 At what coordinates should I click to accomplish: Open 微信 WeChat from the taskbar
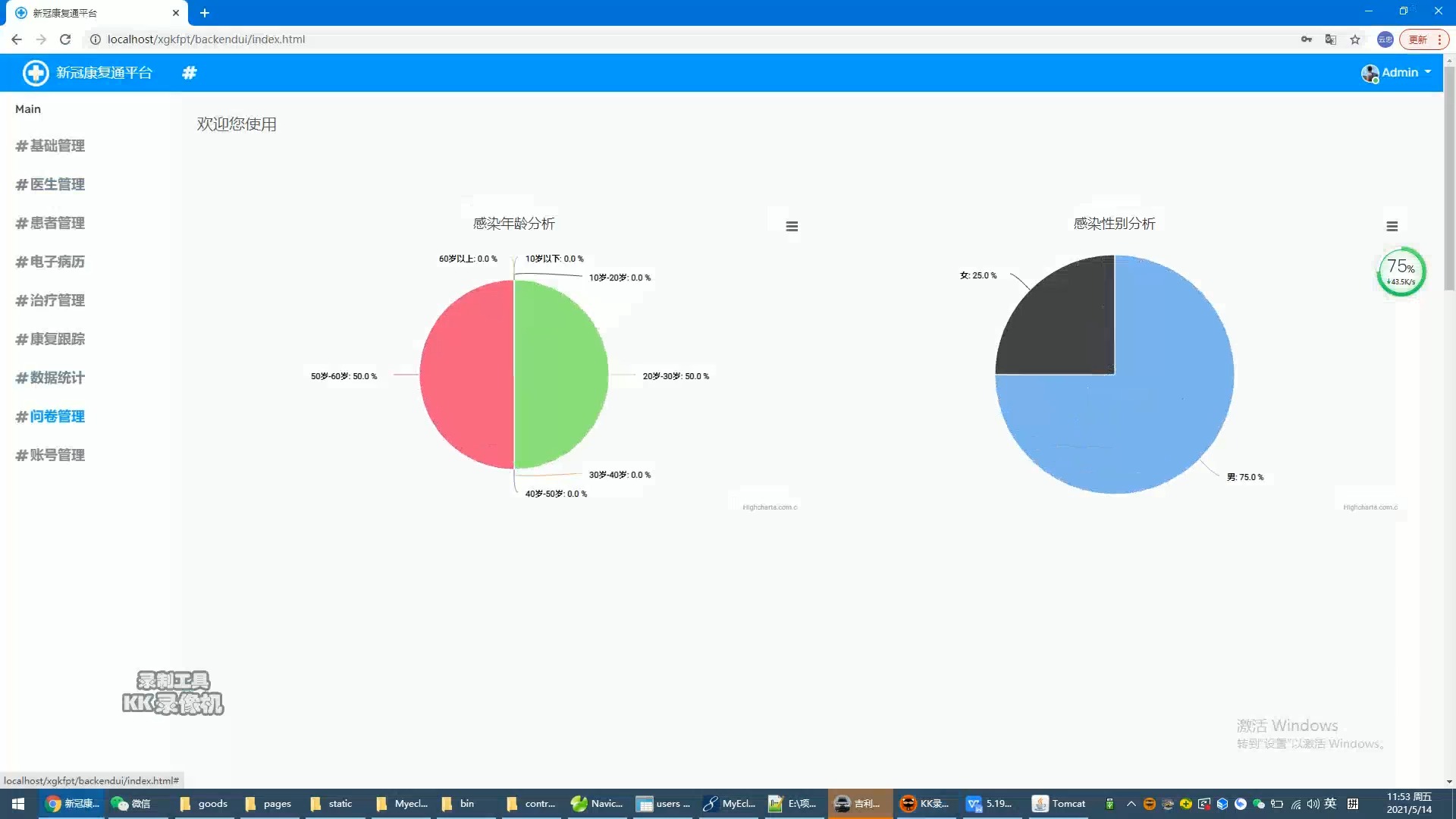(x=131, y=804)
